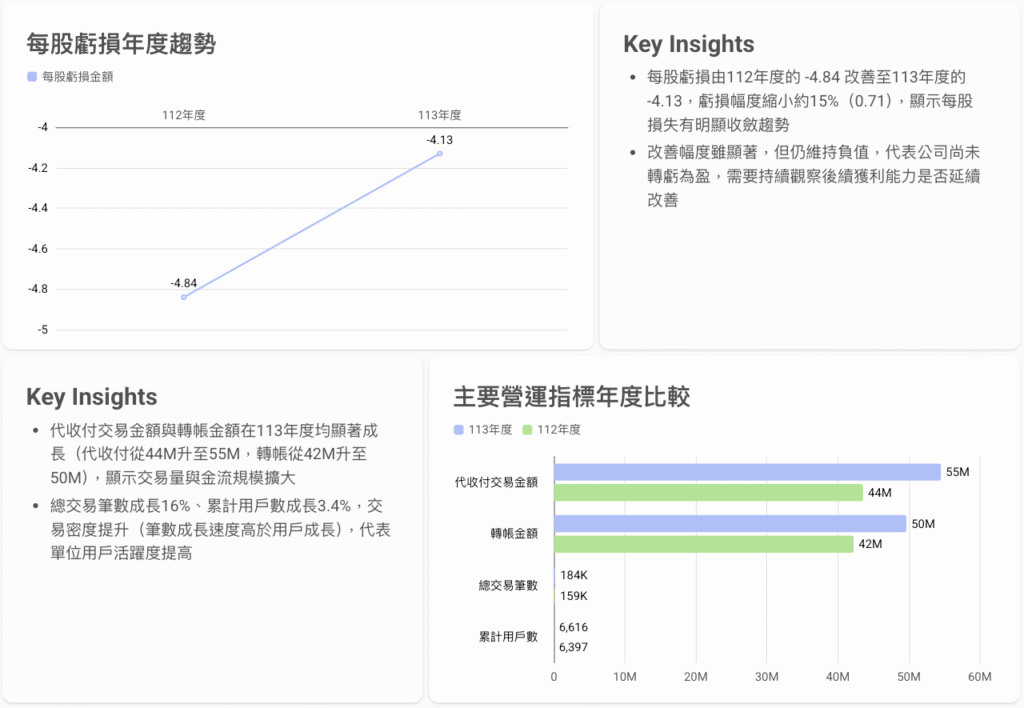Screen dimensions: 1024x708
Task: Select the 44M green bar for 代收付交易金額
Action: click(708, 492)
